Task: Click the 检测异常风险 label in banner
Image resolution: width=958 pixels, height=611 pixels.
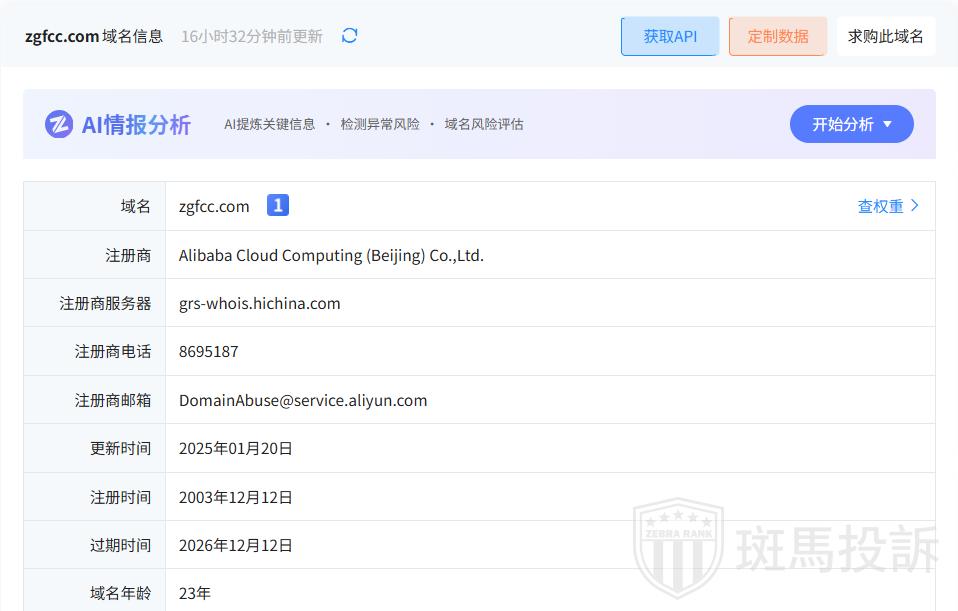Action: [380, 124]
